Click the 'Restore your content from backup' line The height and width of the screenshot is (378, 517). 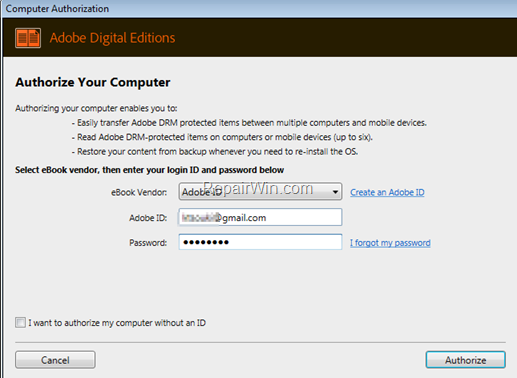point(215,152)
